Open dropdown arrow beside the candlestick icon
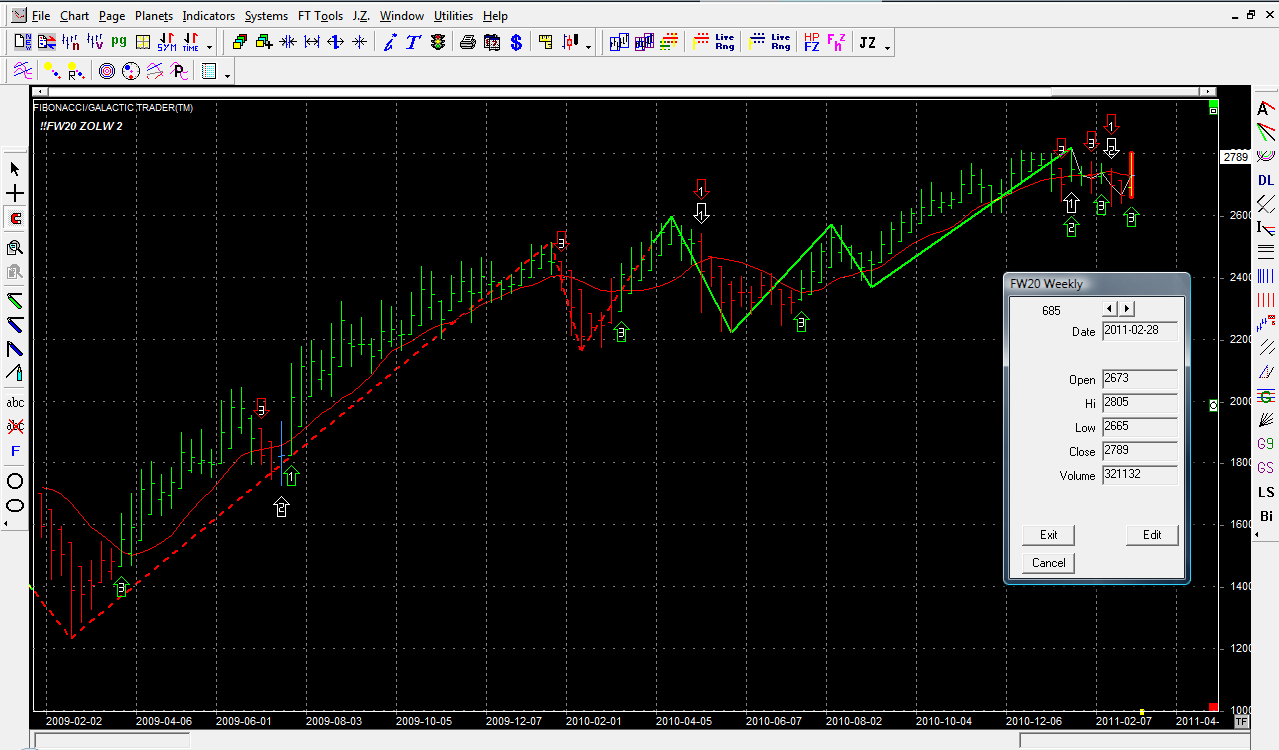Viewport: 1279px width, 750px height. pyautogui.click(x=588, y=45)
